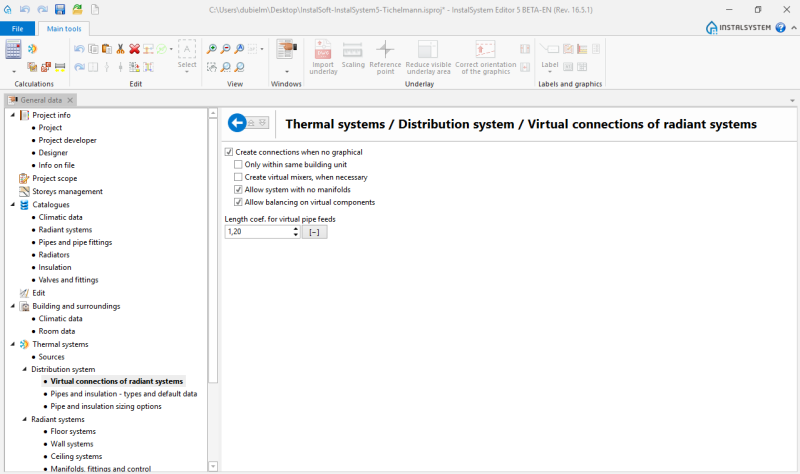The width and height of the screenshot is (800, 474).
Task: Increase the length coefficient with spinner up arrow
Action: (x=296, y=229)
